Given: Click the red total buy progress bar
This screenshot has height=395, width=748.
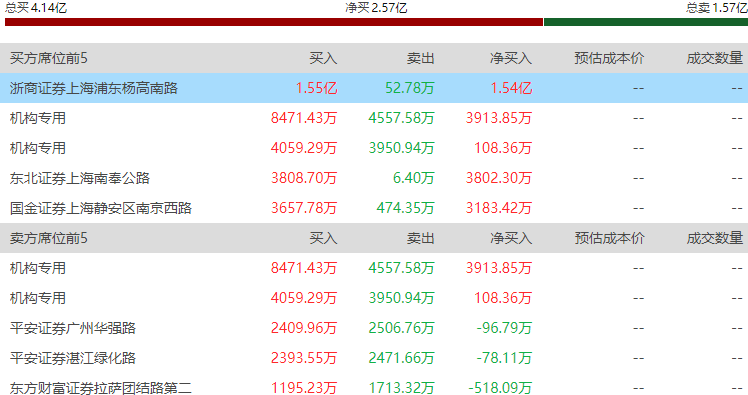Looking at the screenshot, I should pos(274,22).
